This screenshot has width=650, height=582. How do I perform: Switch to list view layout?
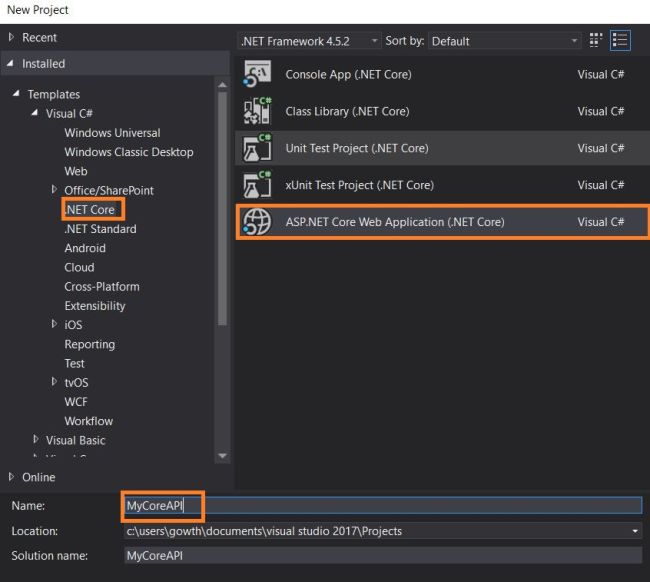[x=620, y=41]
